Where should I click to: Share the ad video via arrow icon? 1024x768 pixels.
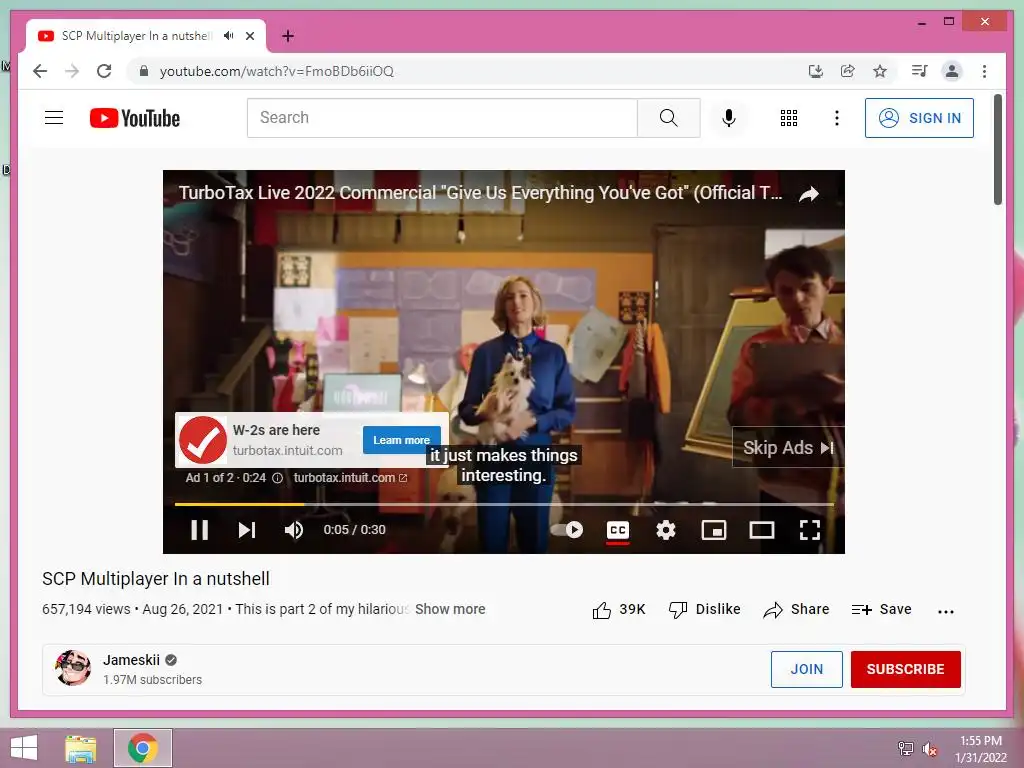[809, 194]
